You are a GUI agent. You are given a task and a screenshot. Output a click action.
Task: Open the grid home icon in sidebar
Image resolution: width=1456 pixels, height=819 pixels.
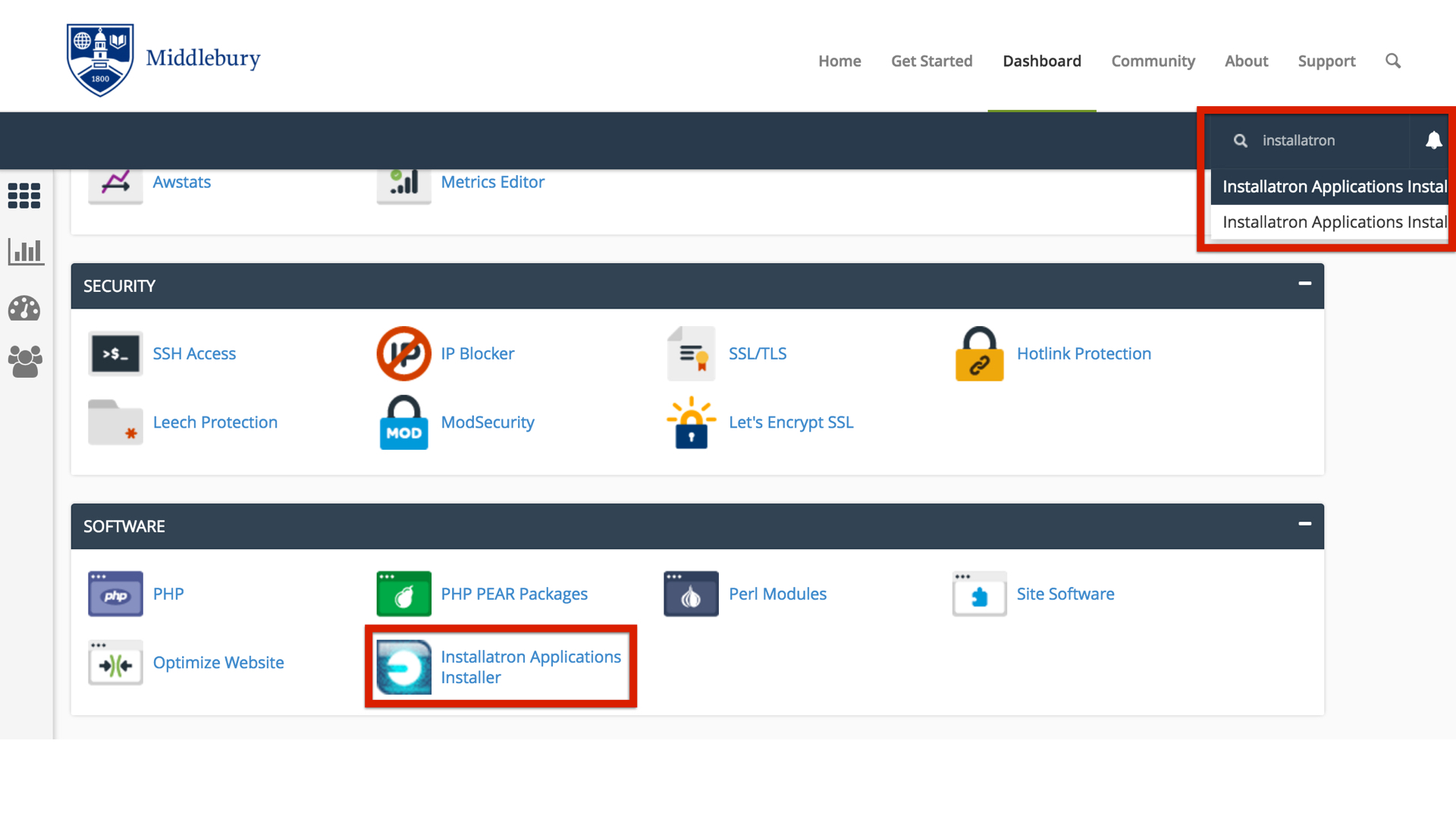point(24,196)
